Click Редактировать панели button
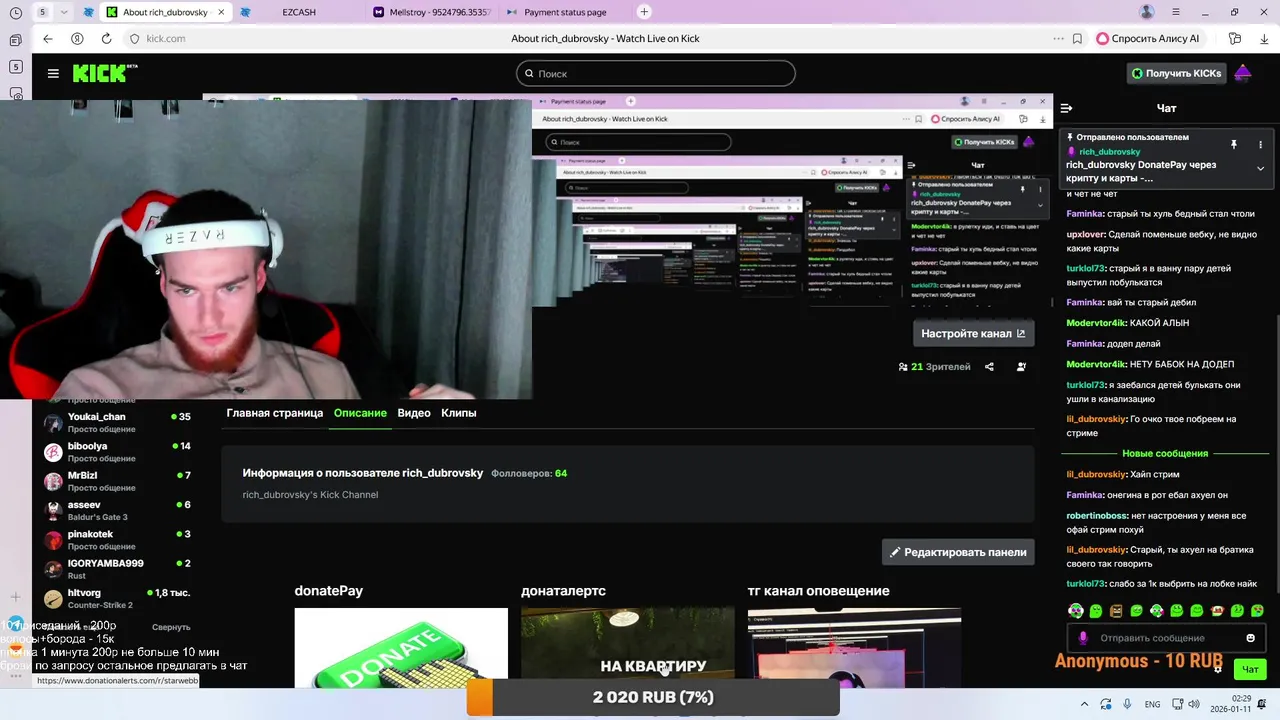This screenshot has height=720, width=1280. click(958, 552)
